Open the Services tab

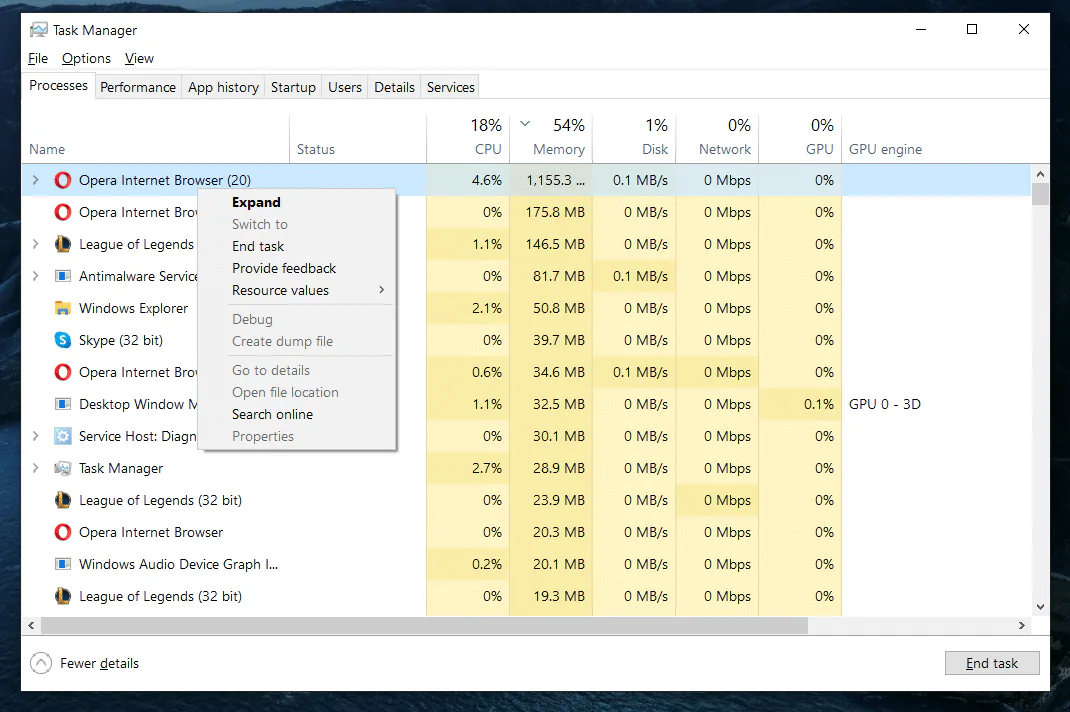point(450,87)
